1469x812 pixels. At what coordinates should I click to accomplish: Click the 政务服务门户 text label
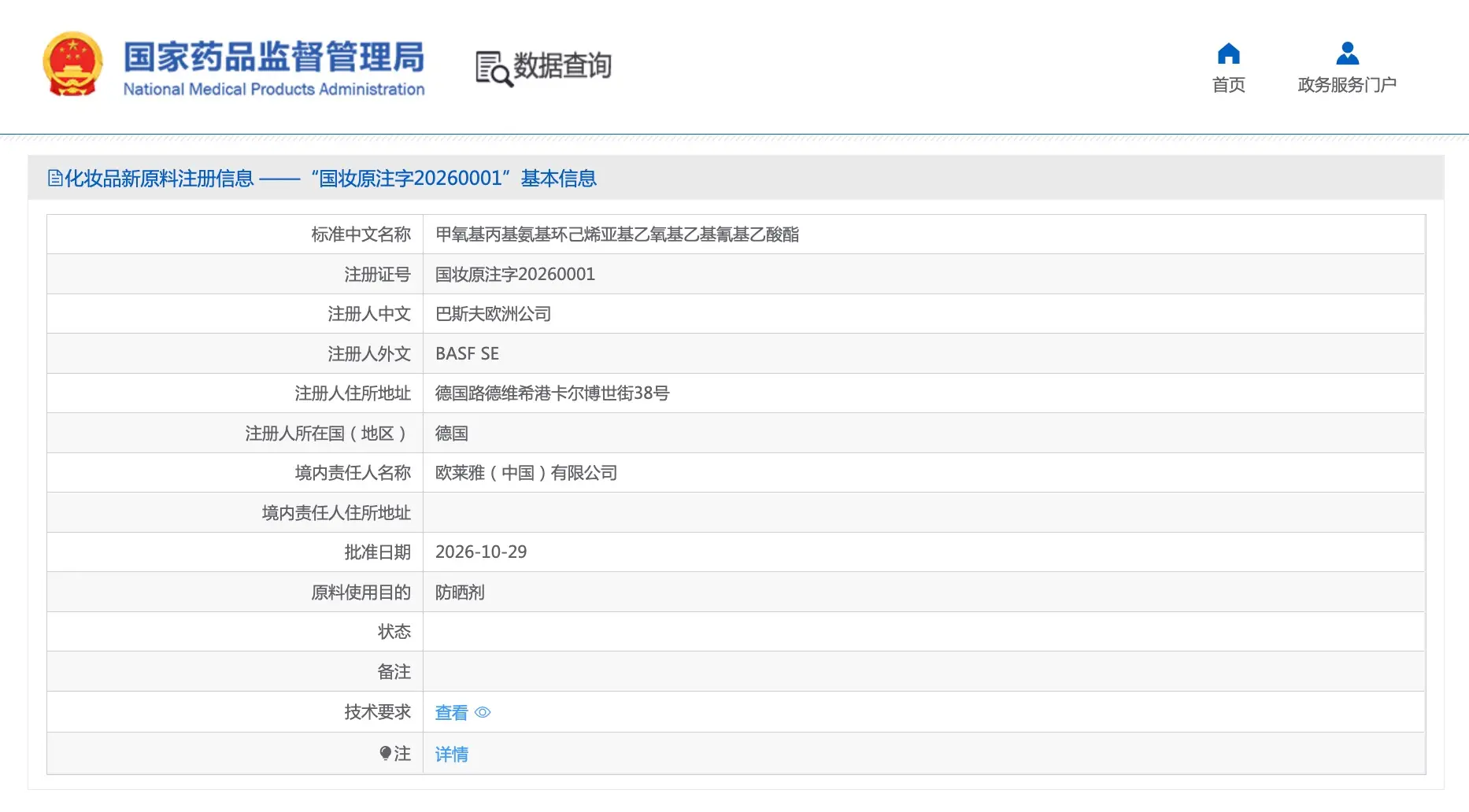pos(1347,85)
